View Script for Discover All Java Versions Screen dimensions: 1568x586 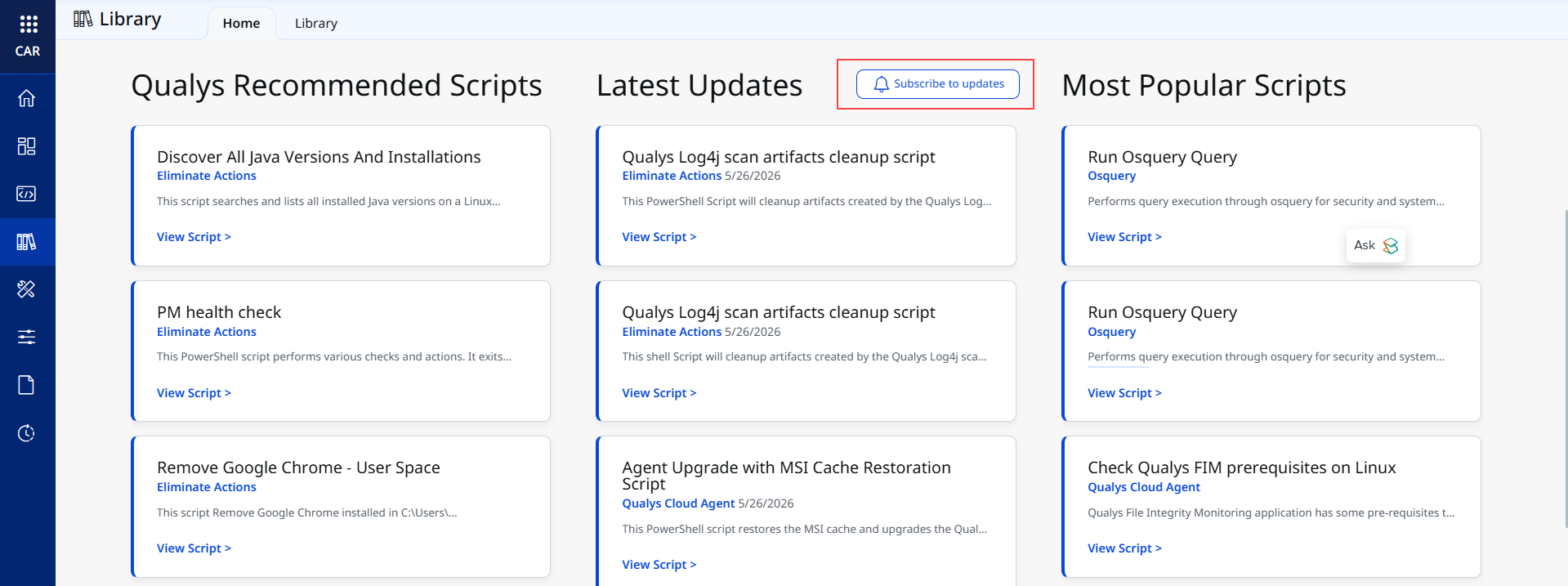(194, 237)
